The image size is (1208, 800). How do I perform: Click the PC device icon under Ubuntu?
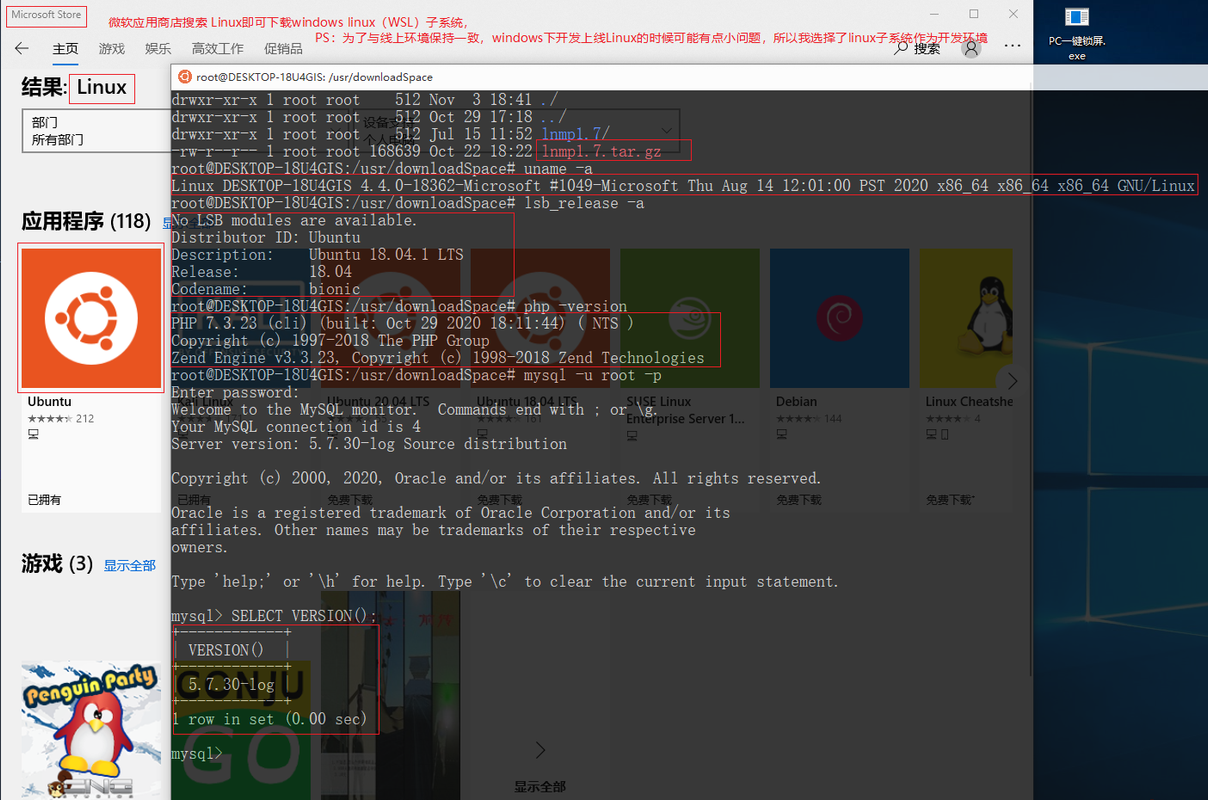click(x=33, y=435)
